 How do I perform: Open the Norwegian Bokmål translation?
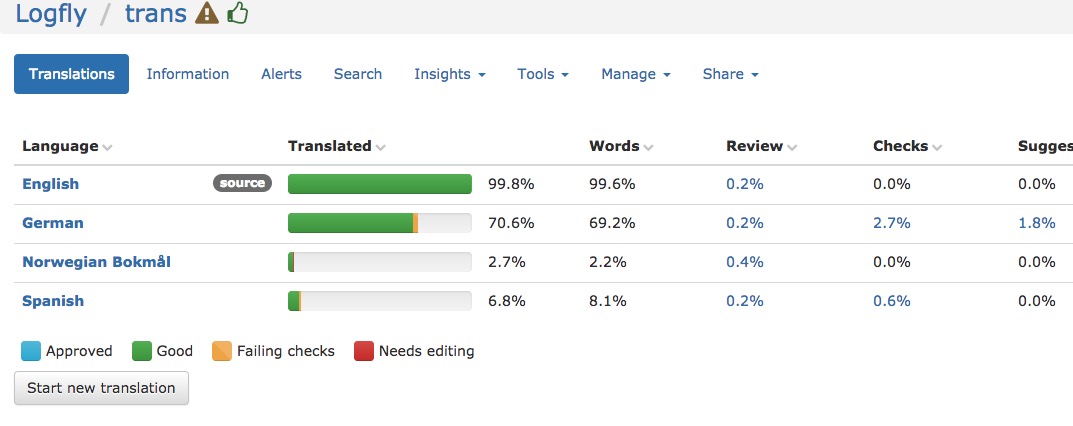pos(96,262)
